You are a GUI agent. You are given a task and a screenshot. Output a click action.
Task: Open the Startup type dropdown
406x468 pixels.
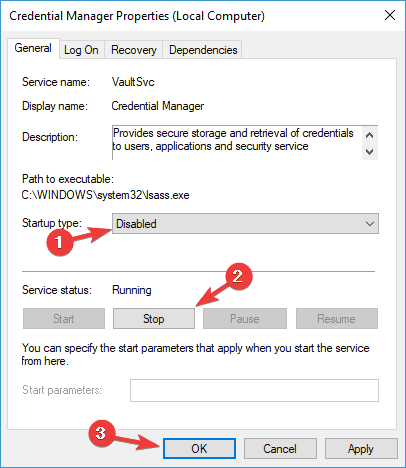245,224
